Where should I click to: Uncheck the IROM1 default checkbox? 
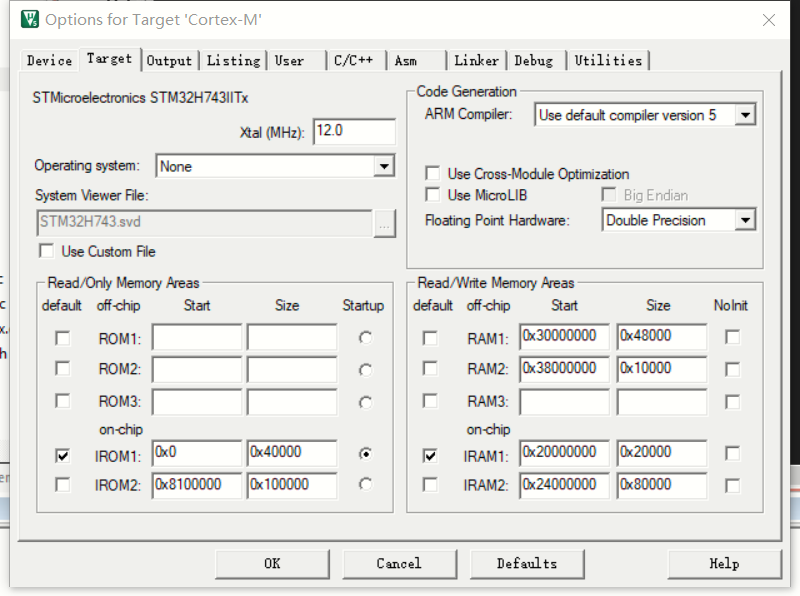coord(62,456)
